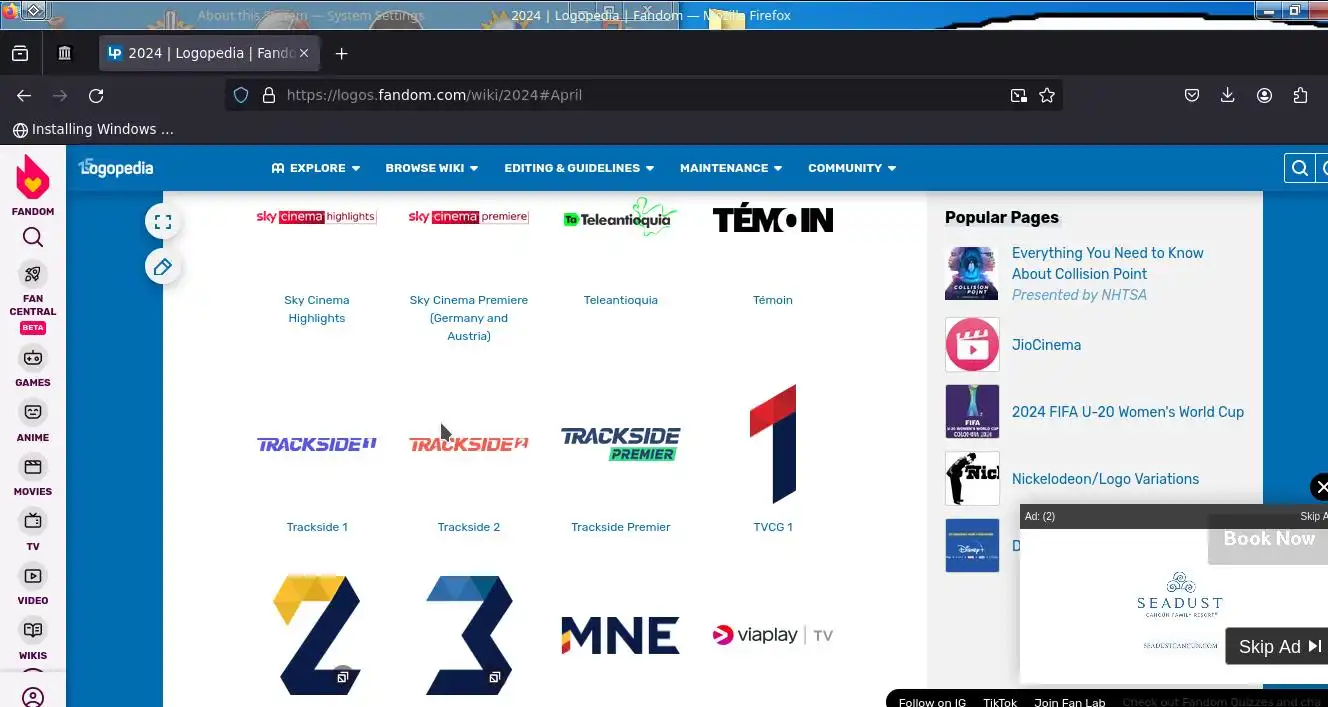The image size is (1328, 707).
Task: Click wiki search icon in header
Action: [1299, 168]
